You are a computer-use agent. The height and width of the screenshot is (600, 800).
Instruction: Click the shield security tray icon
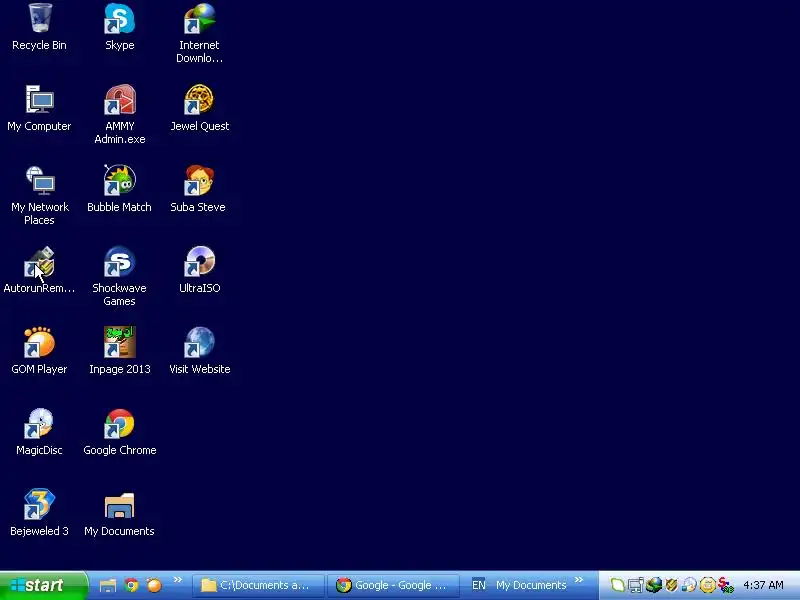pyautogui.click(x=671, y=585)
